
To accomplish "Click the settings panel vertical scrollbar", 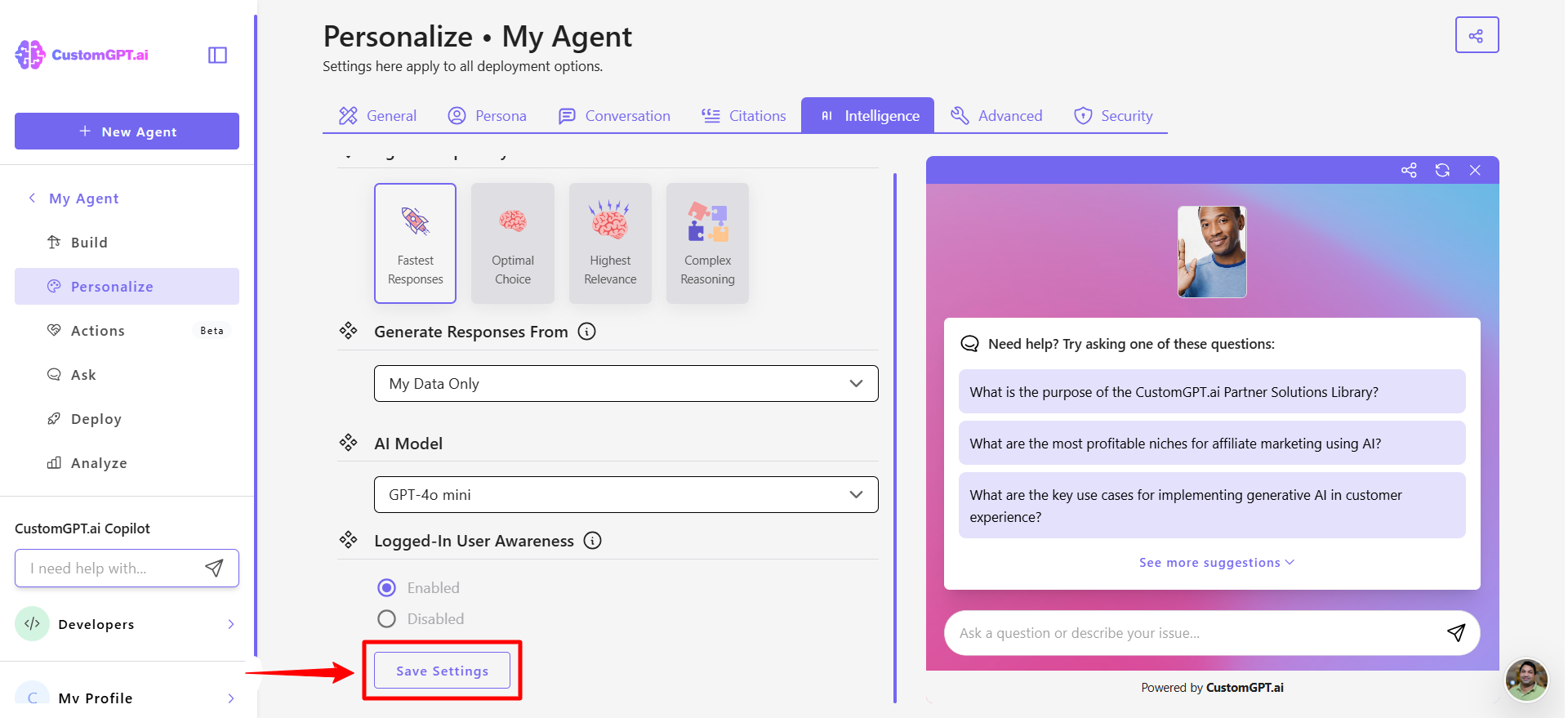I will tap(895, 437).
